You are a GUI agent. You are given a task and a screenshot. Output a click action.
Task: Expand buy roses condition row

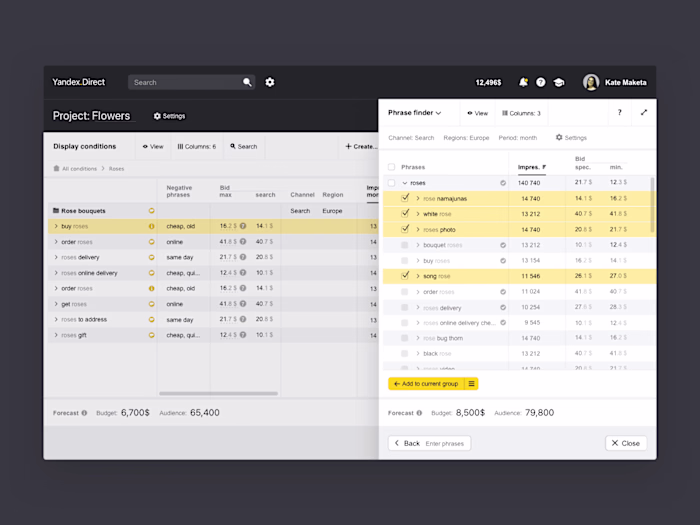pyautogui.click(x=56, y=226)
